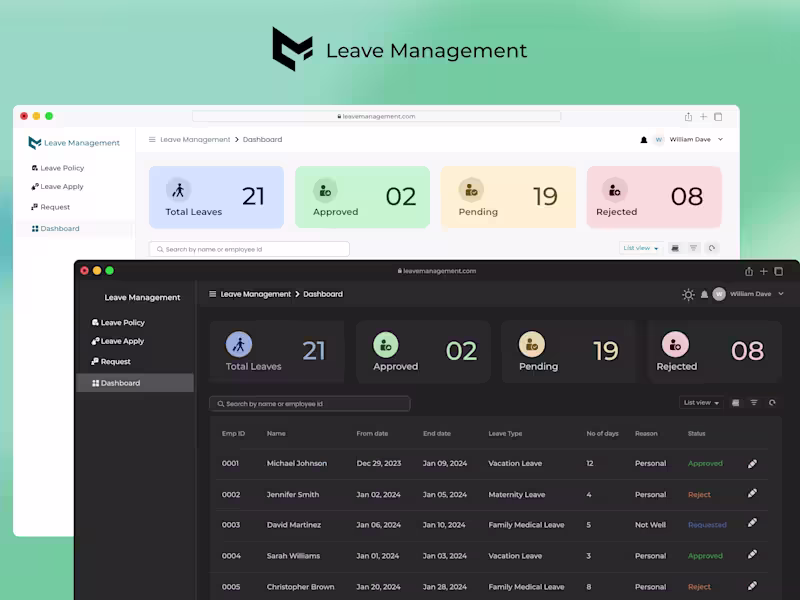Select Dashboard in dark window sidebar
This screenshot has width=800, height=600.
135,383
